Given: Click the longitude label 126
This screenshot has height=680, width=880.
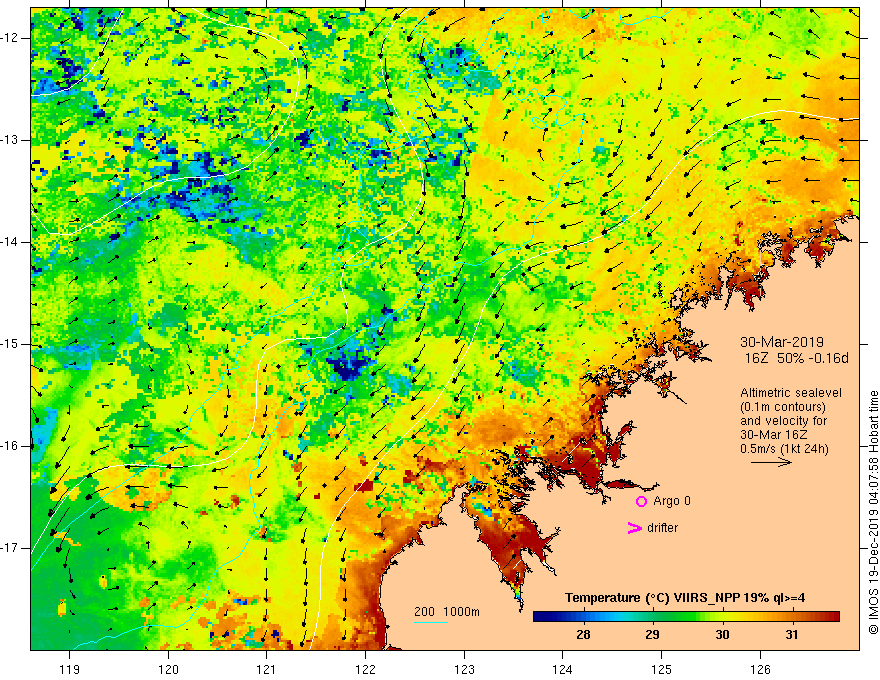Looking at the screenshot, I should tap(760, 669).
